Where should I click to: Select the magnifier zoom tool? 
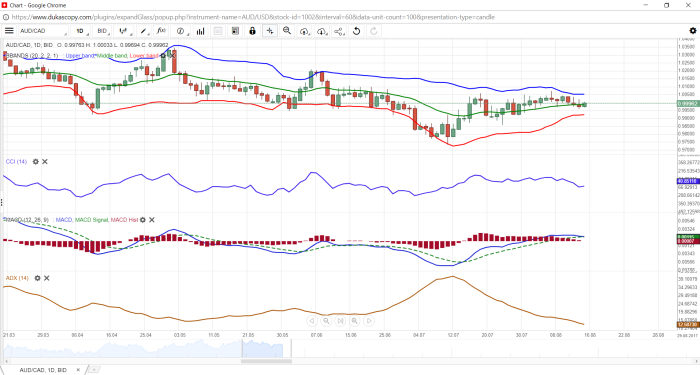(x=287, y=31)
